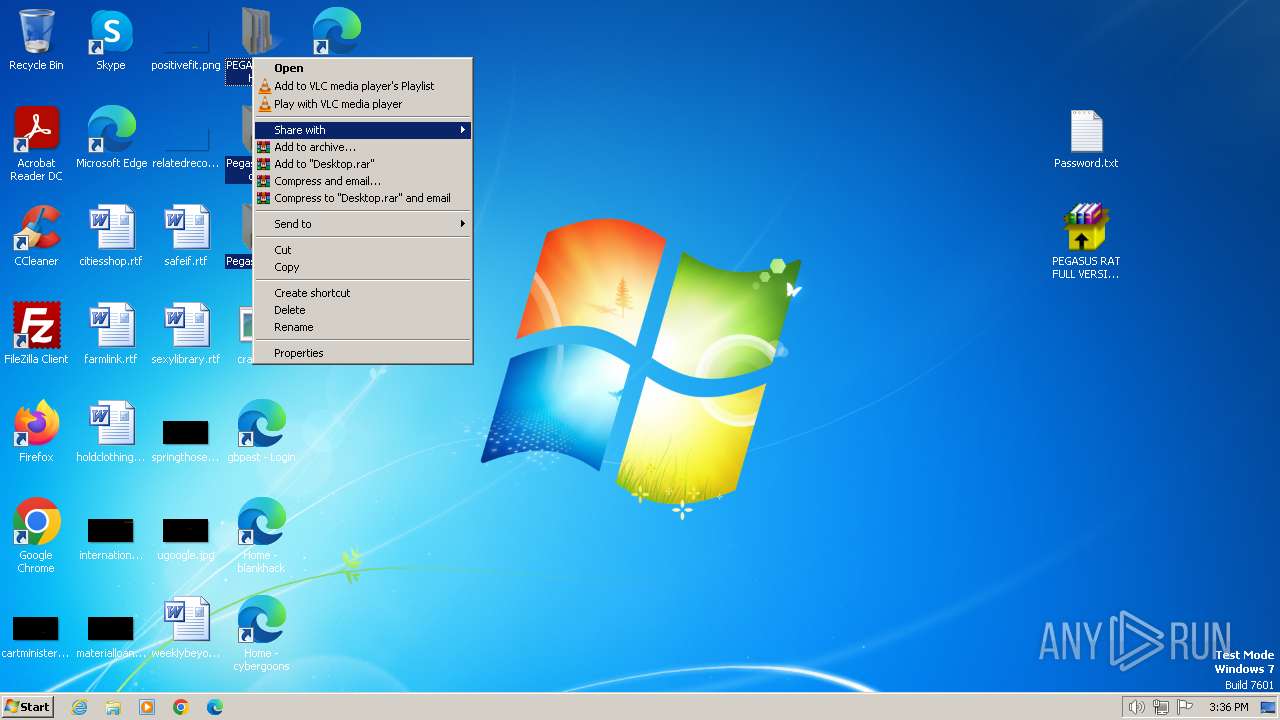Select Home - cybergoons Edge shortcut
Viewport: 1280px width, 720px height.
pos(261,634)
